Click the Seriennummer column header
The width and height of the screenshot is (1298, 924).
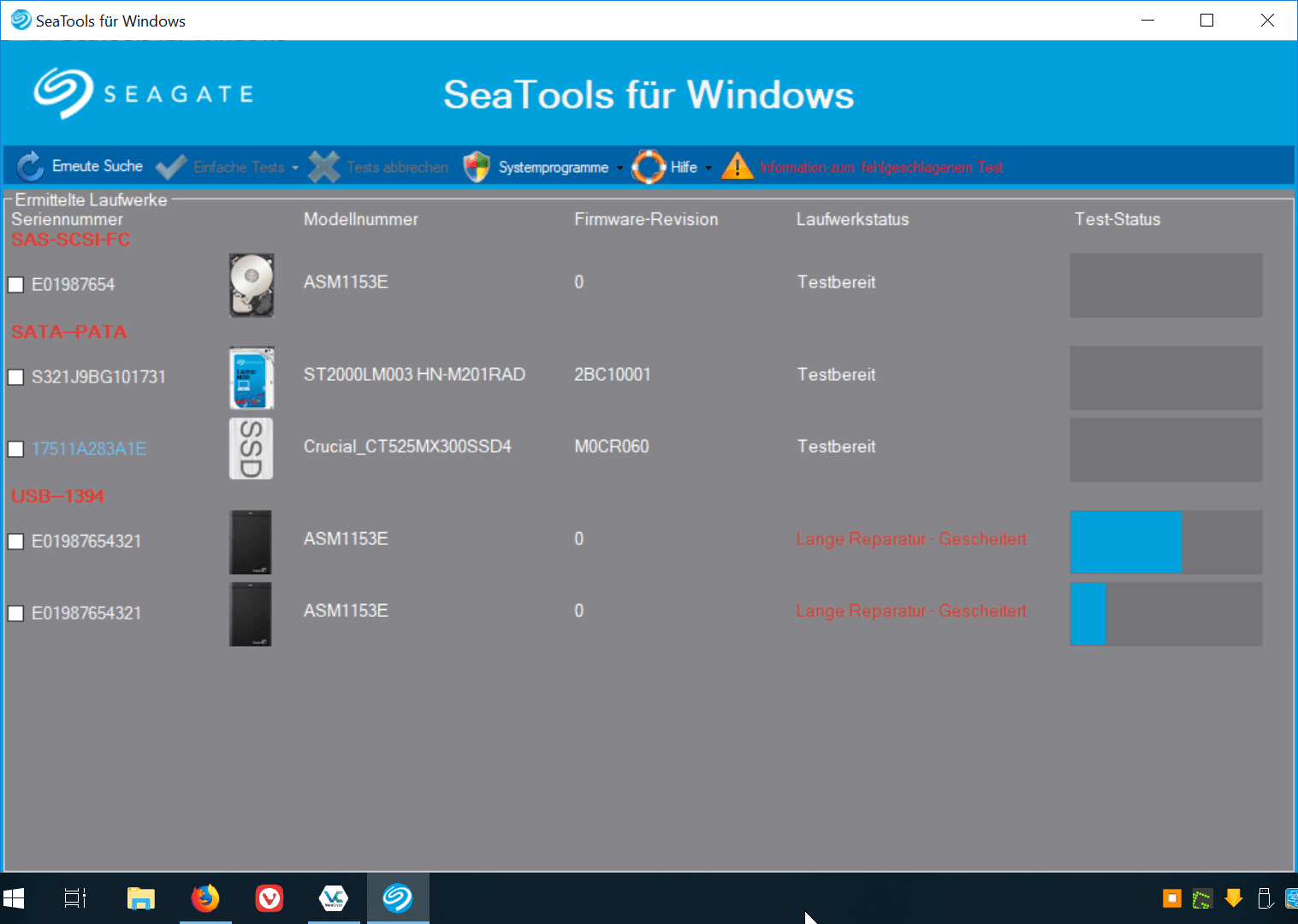click(68, 219)
